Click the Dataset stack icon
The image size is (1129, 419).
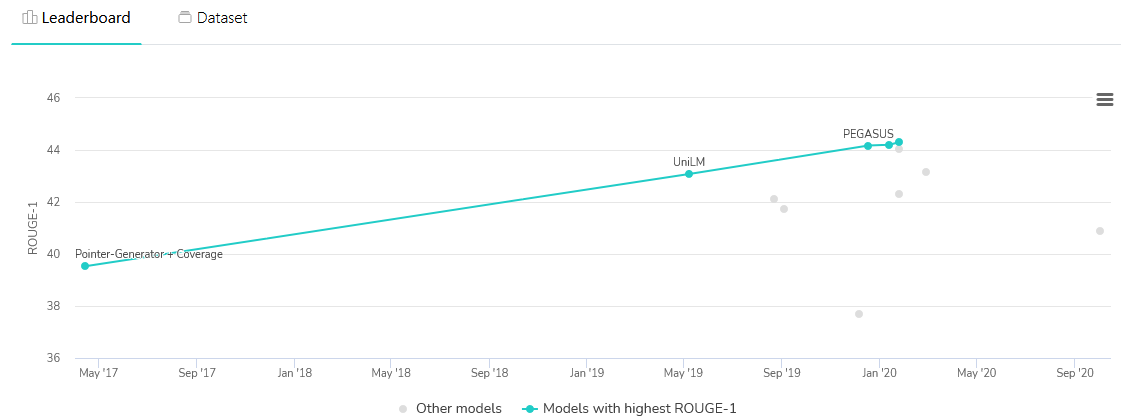[185, 18]
